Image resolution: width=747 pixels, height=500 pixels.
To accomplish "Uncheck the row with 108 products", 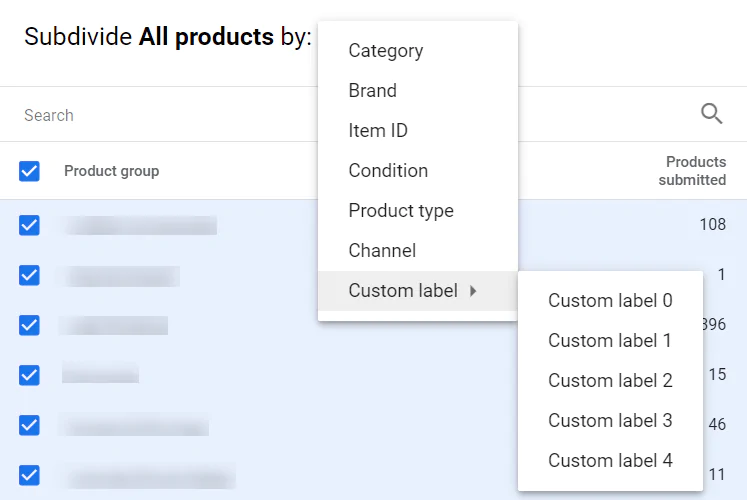I will 30,225.
